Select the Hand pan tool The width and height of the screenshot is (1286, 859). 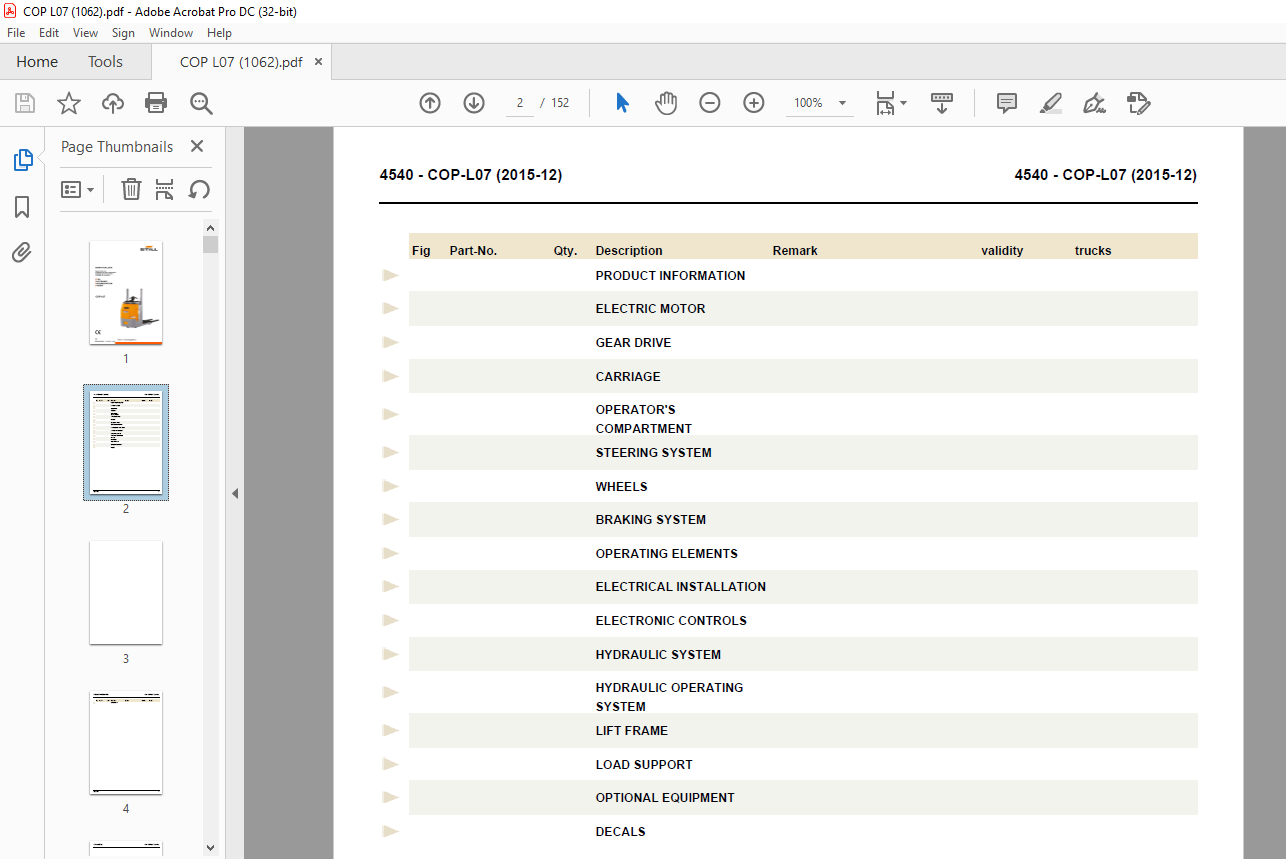(666, 103)
